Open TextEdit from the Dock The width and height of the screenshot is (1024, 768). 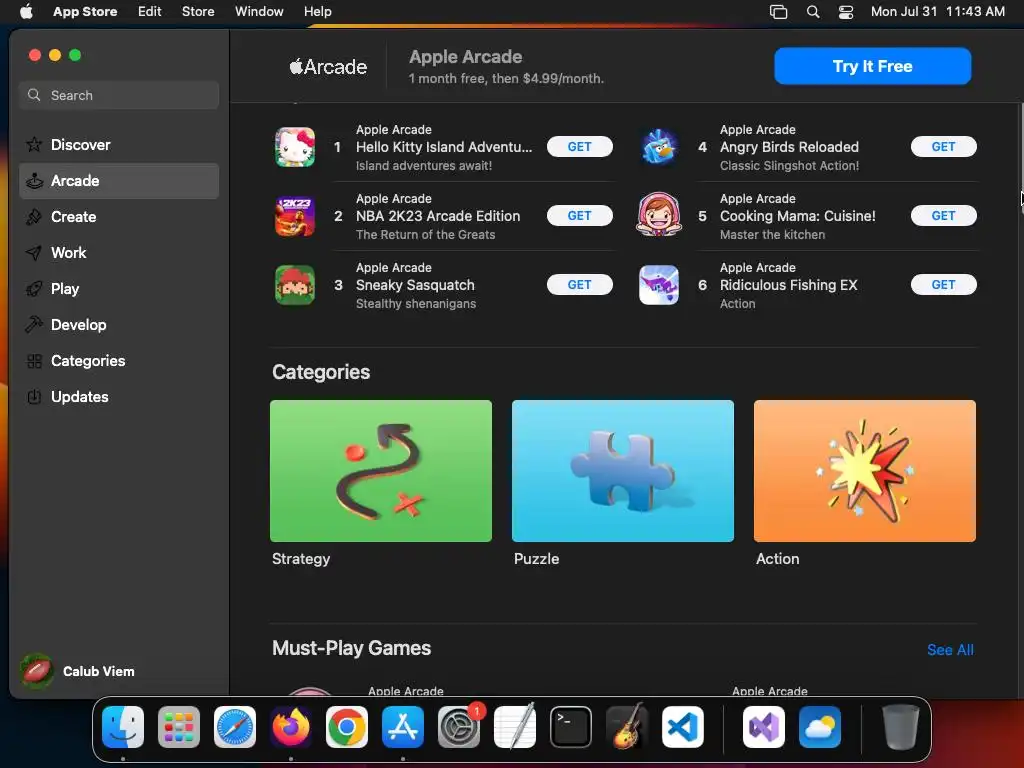[515, 726]
